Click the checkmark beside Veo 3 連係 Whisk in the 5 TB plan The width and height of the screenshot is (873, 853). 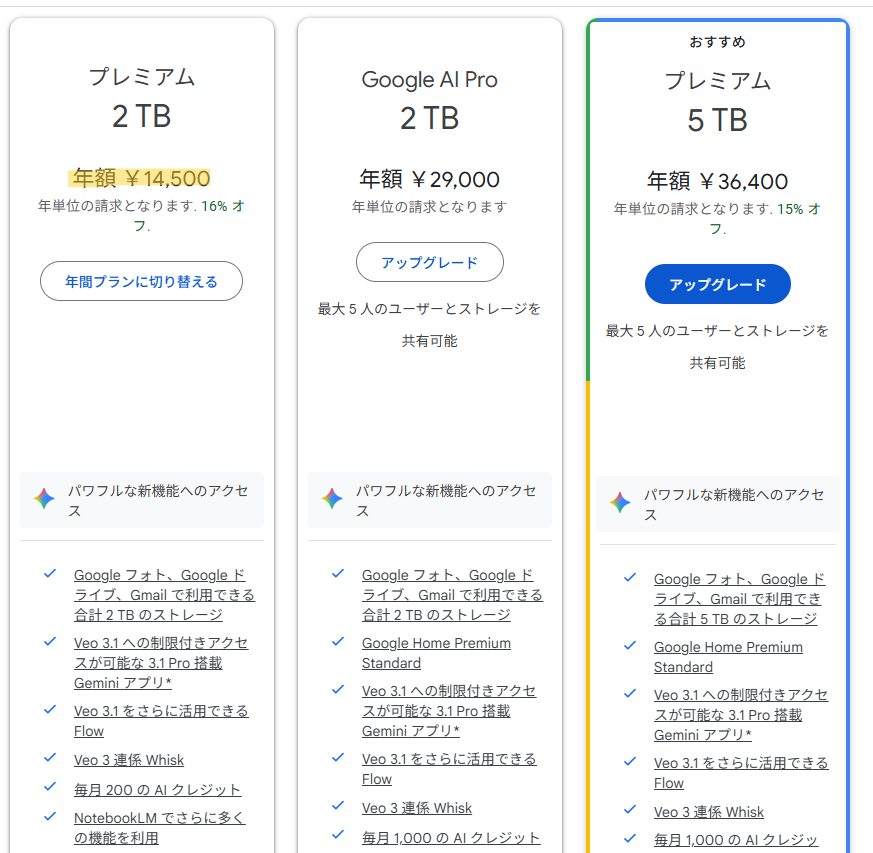[630, 810]
